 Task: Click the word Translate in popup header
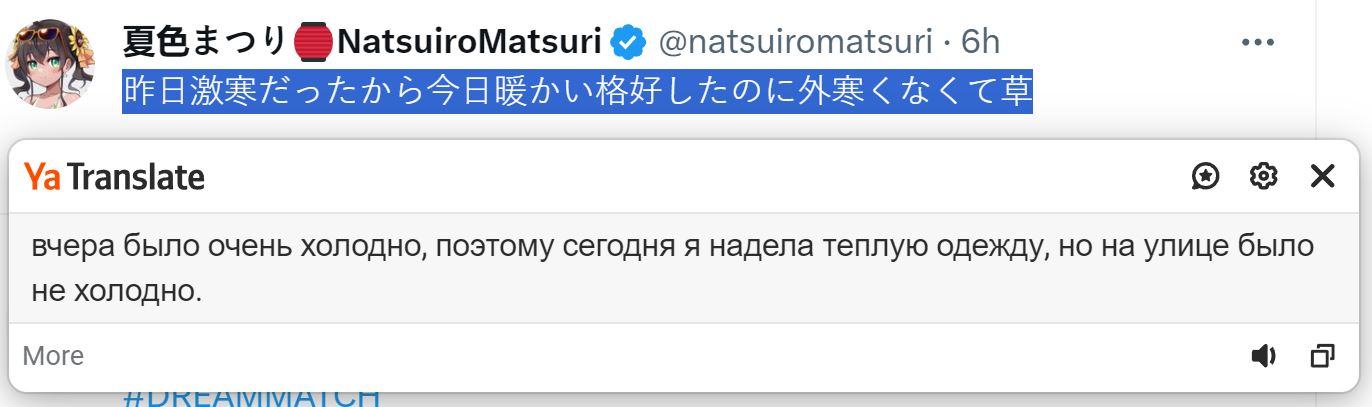[x=136, y=177]
